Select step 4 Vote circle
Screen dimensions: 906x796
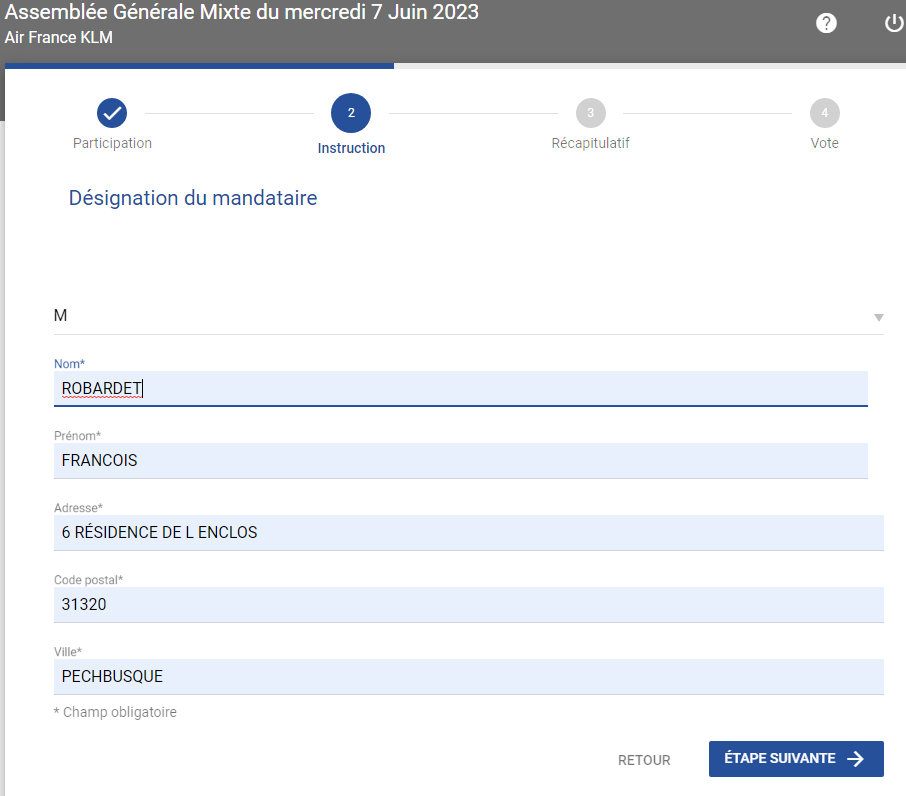(x=825, y=113)
